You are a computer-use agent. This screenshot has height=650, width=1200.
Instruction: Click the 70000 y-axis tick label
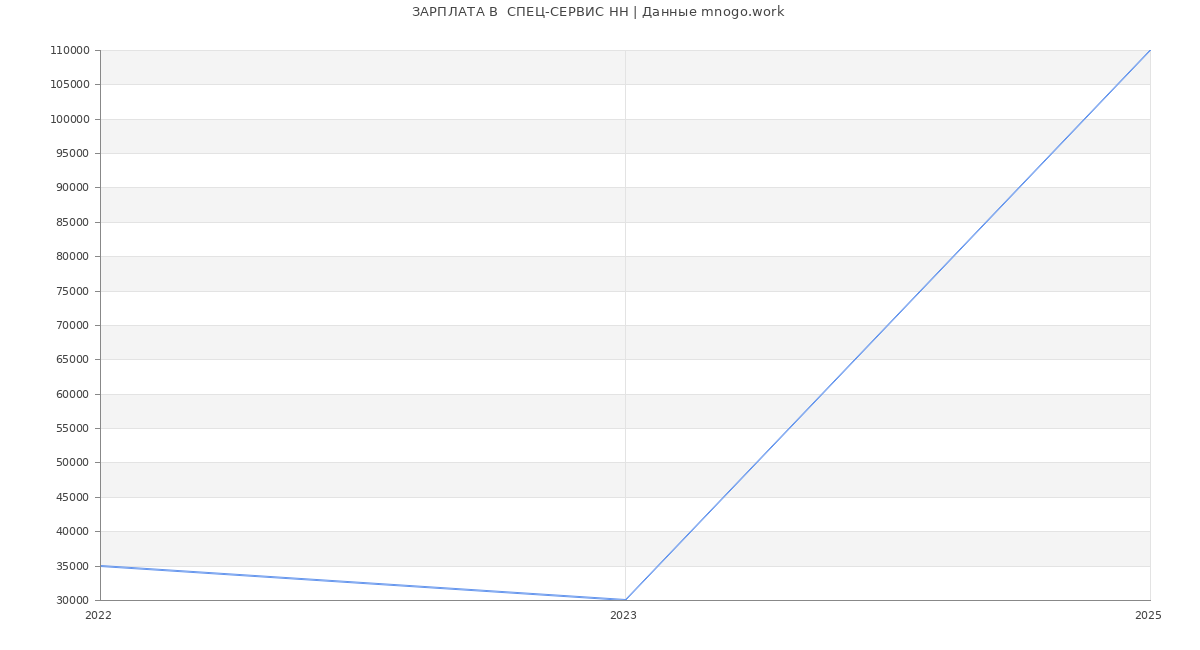pos(72,325)
